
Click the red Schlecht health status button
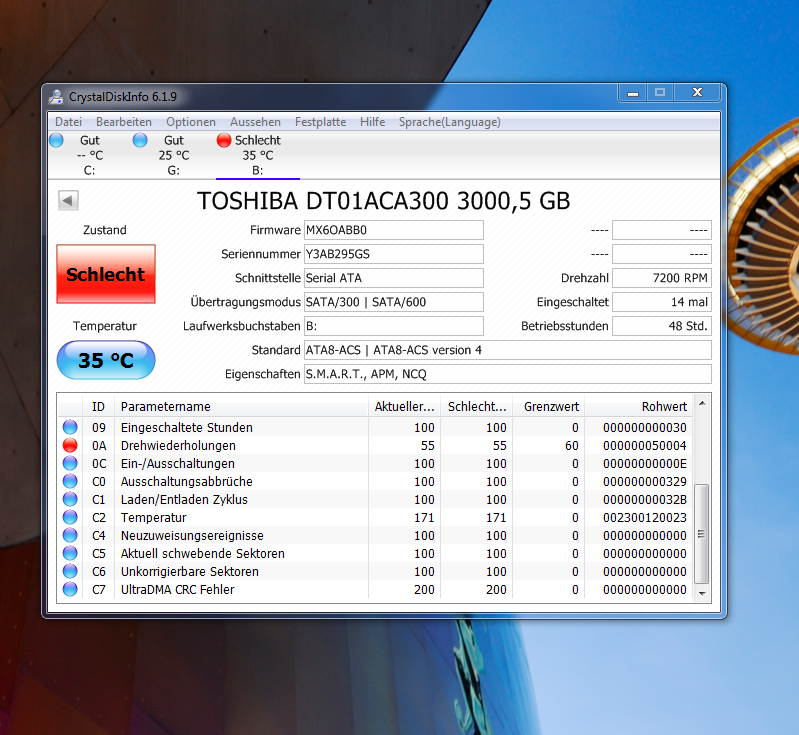106,274
